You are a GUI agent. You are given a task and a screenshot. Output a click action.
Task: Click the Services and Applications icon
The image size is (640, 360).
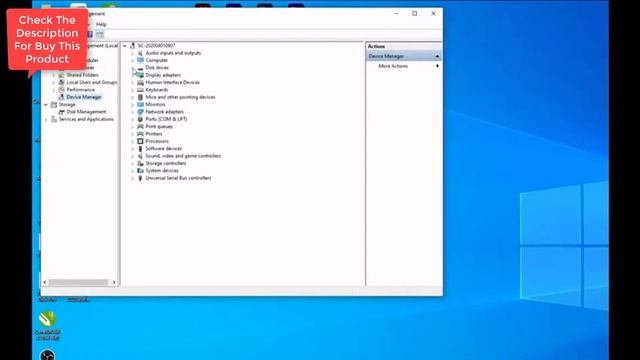[x=54, y=119]
